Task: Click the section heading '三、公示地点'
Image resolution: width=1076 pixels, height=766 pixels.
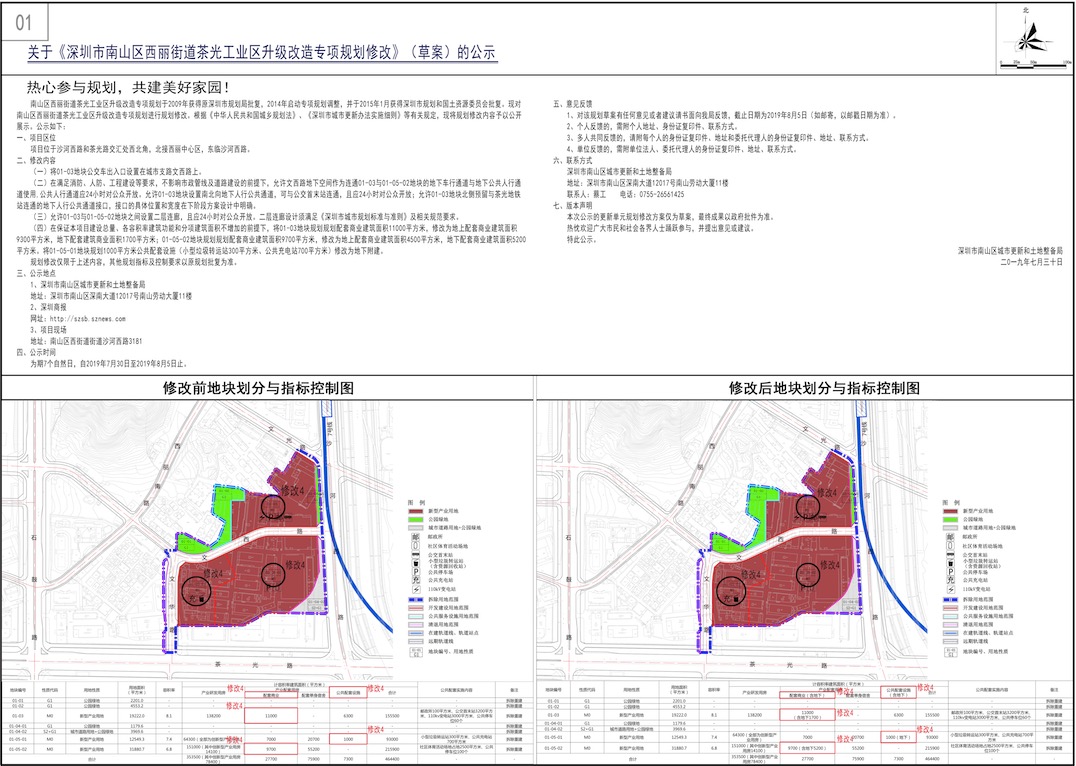Action: pos(36,273)
